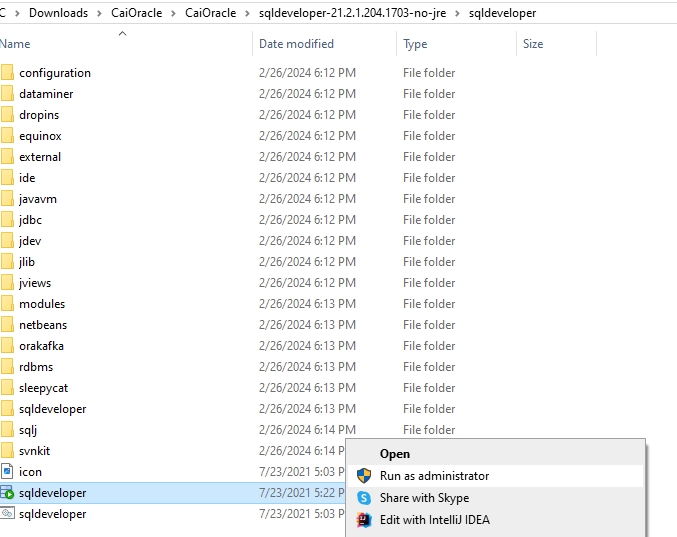Click the icon image file icon
Image resolution: width=677 pixels, height=537 pixels.
click(x=7, y=471)
